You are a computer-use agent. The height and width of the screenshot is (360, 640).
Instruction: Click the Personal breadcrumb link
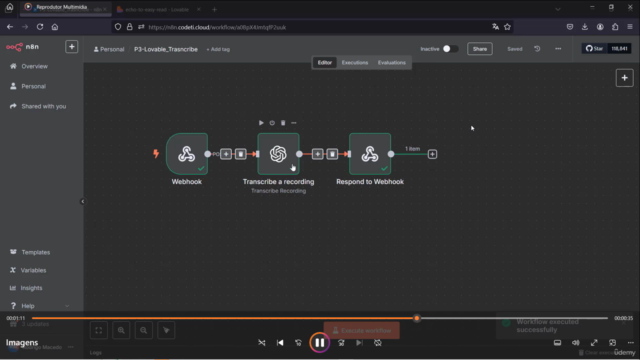(x=109, y=49)
